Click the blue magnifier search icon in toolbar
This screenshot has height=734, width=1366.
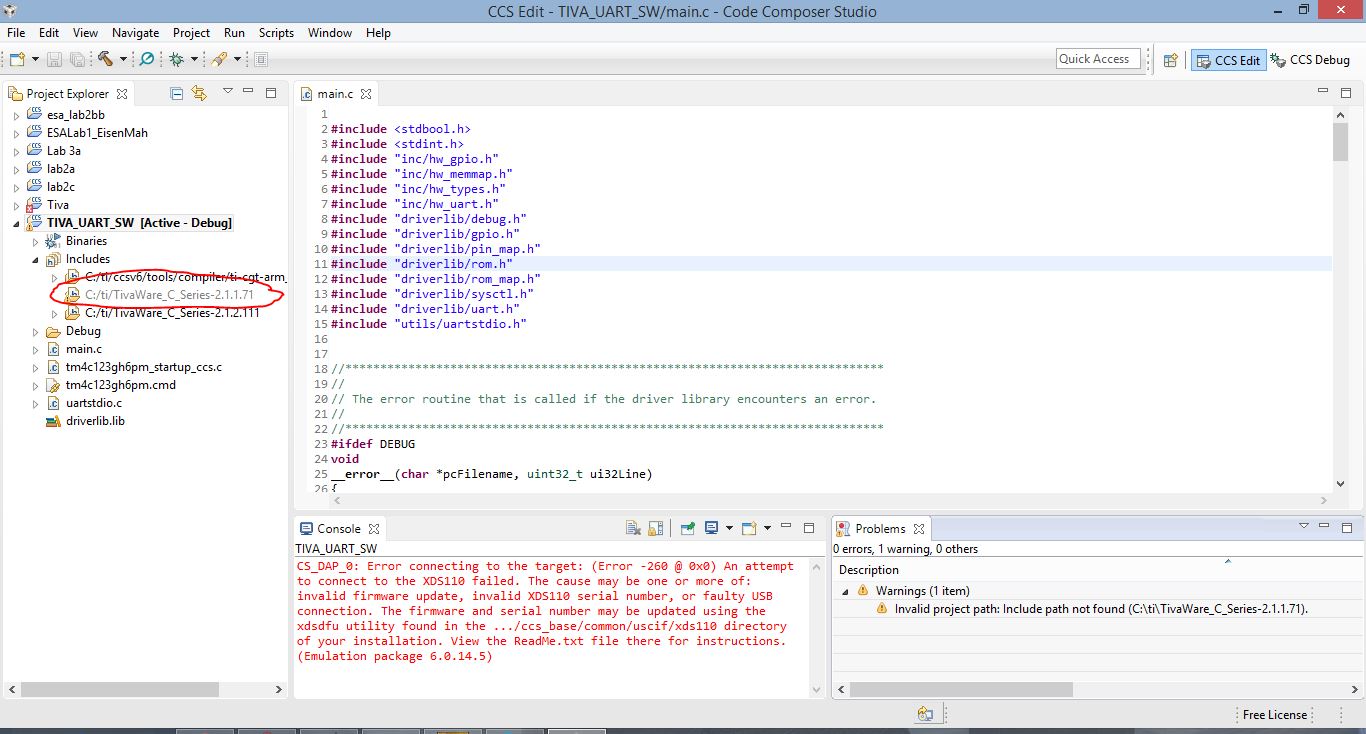(146, 59)
